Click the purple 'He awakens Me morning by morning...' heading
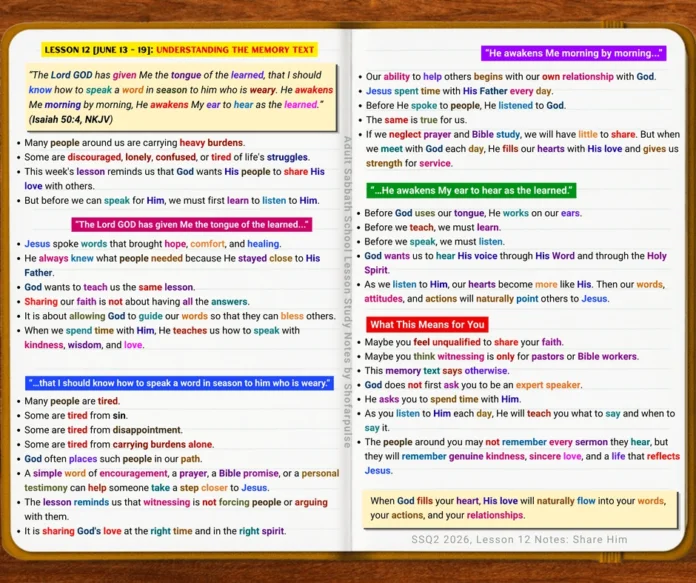Image resolution: width=696 pixels, height=583 pixels. coord(573,53)
